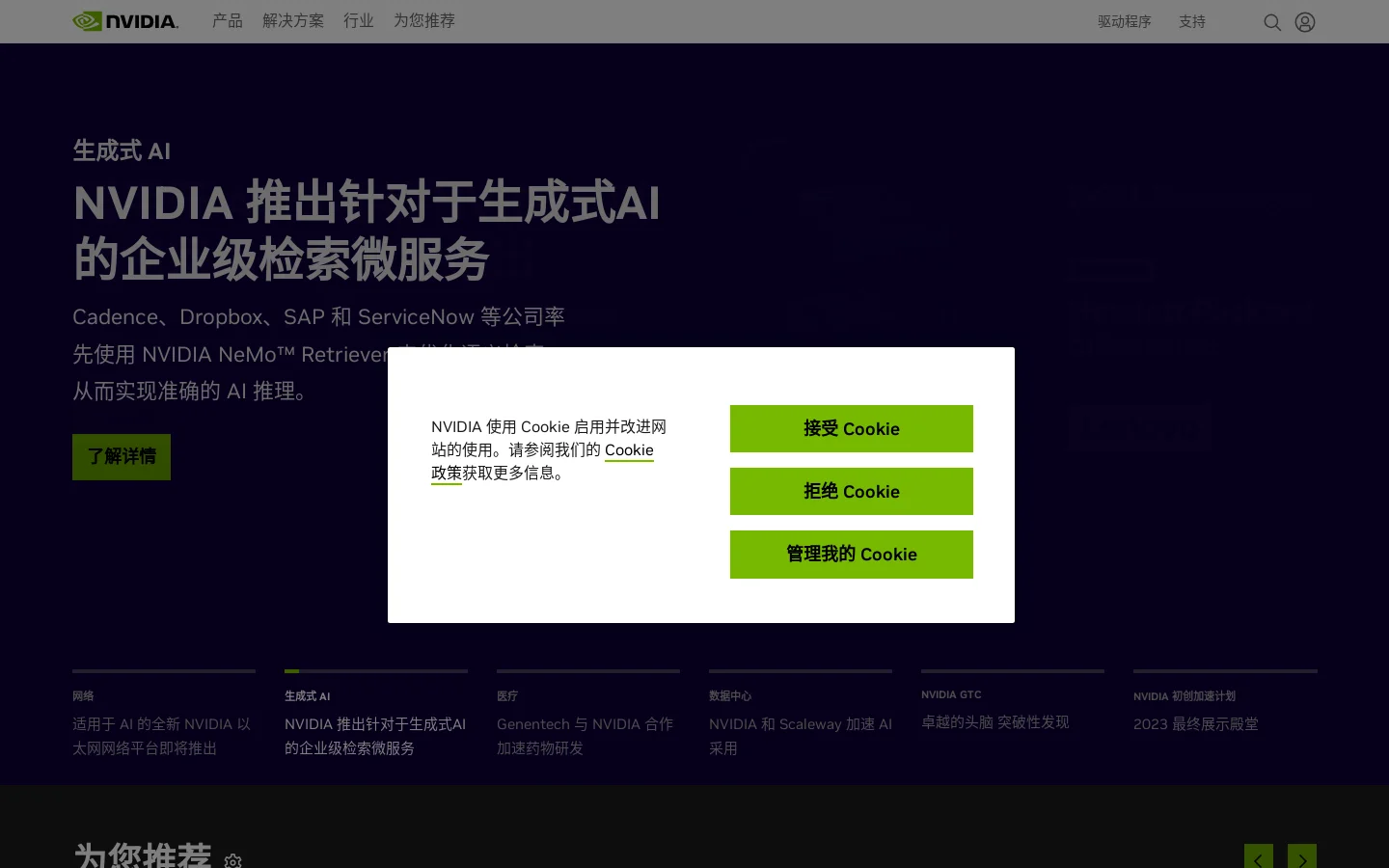The height and width of the screenshot is (868, 1389).
Task: Open the 驱动程序 link in header
Action: pos(1125,21)
